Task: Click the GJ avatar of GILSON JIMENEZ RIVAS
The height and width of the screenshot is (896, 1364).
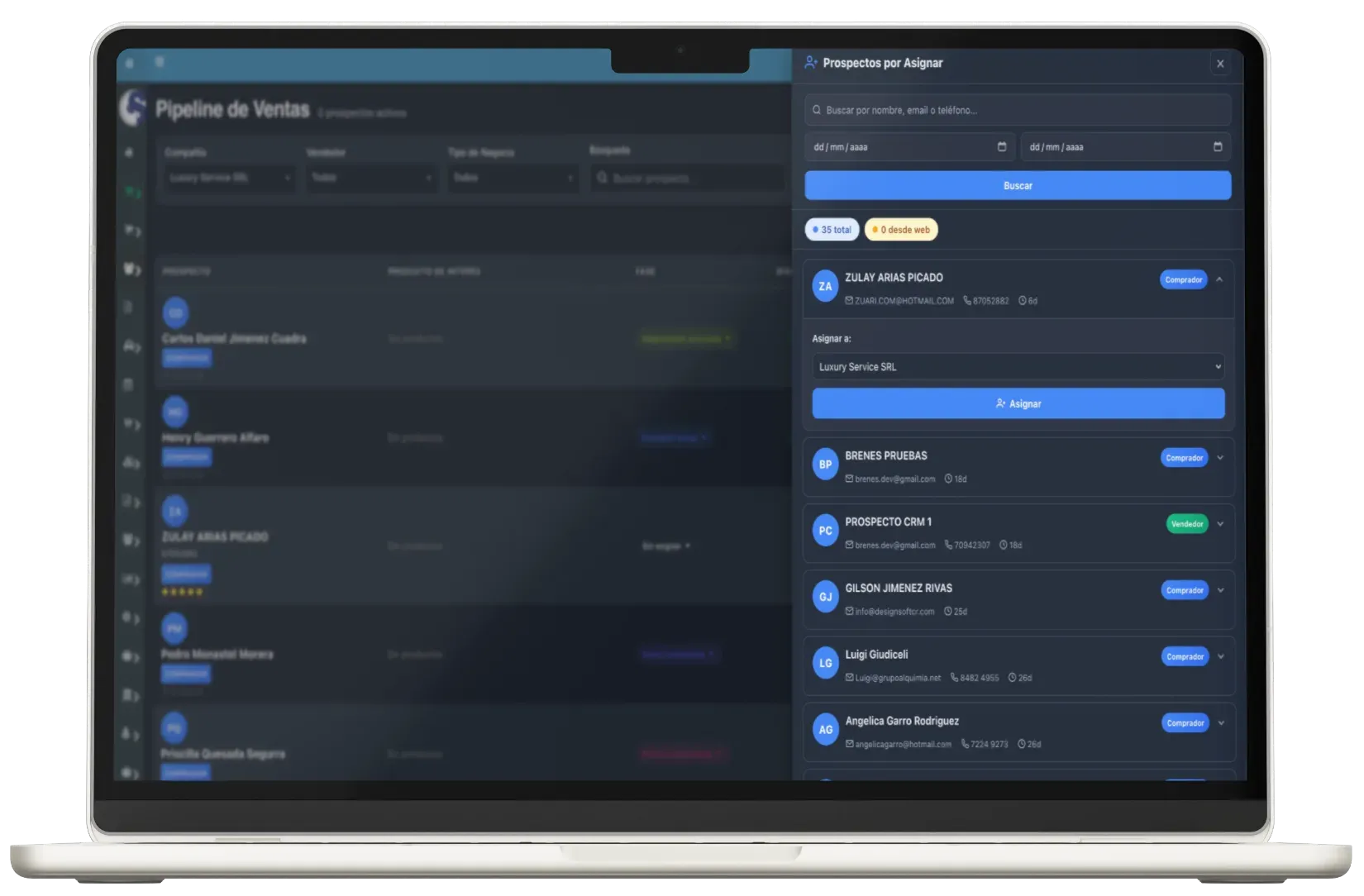Action: coord(825,597)
